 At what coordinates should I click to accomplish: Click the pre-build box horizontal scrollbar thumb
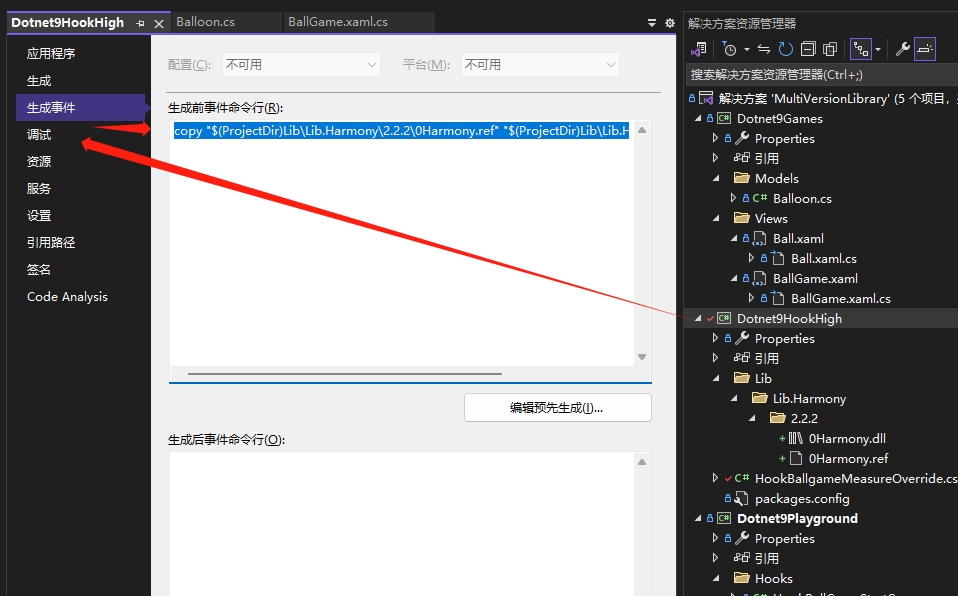coord(345,373)
